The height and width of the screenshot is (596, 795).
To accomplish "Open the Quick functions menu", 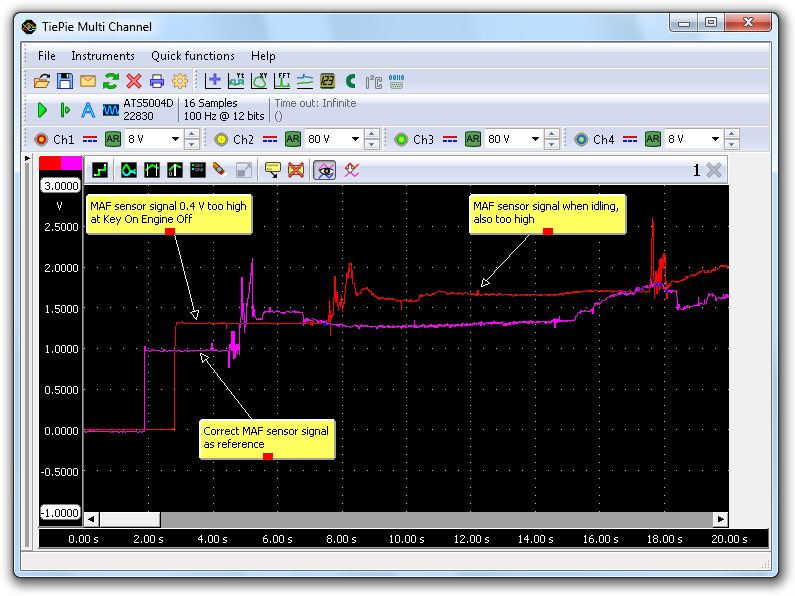I will point(193,56).
